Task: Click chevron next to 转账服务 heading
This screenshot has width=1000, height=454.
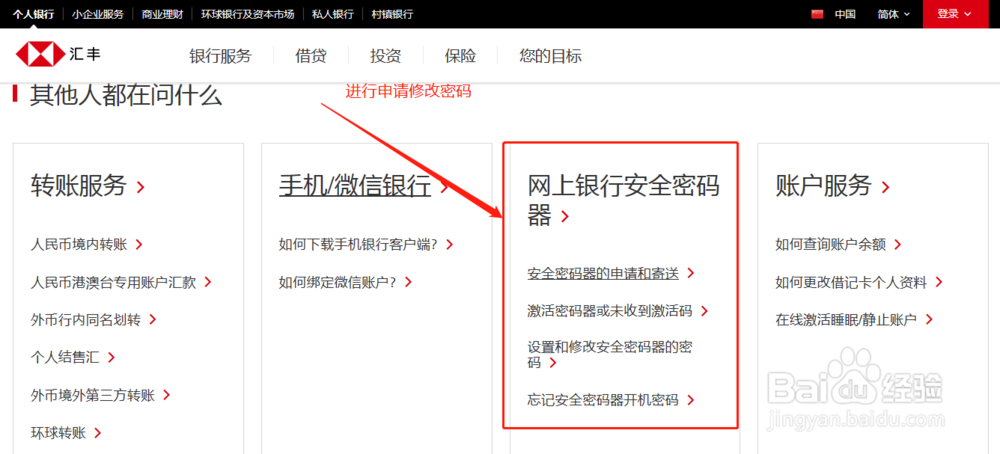Action: [141, 187]
